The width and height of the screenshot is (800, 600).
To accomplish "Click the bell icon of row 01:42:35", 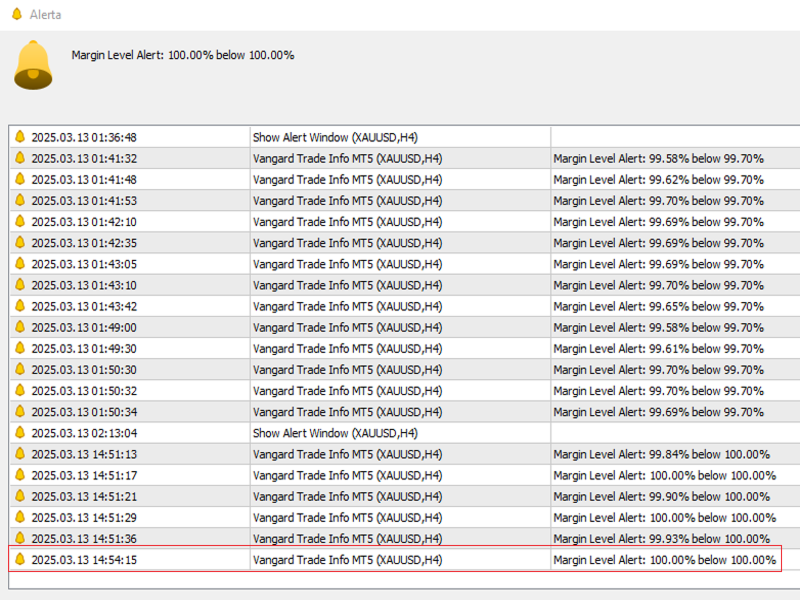I will (20, 242).
